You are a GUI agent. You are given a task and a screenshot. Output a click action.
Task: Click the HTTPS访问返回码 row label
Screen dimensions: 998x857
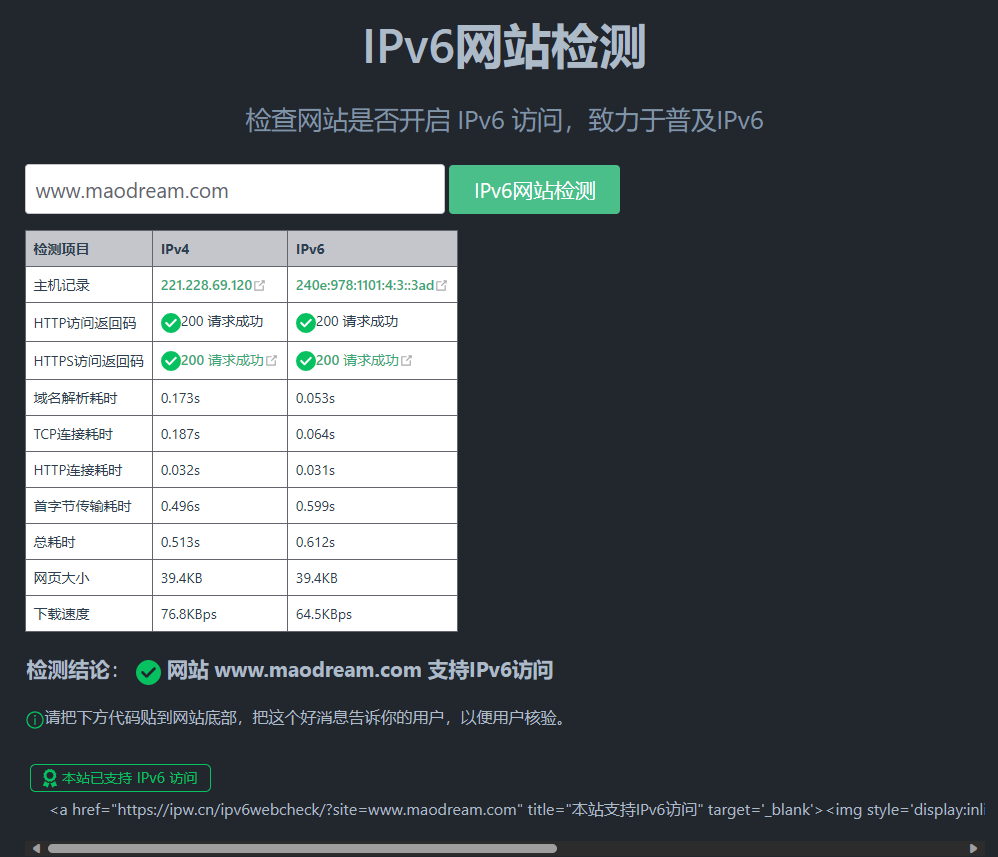click(x=88, y=361)
